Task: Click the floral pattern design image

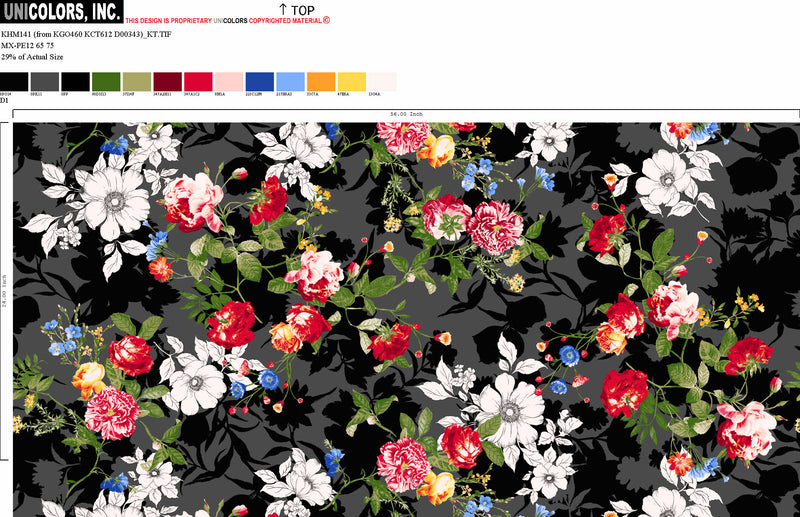Action: 406,319
